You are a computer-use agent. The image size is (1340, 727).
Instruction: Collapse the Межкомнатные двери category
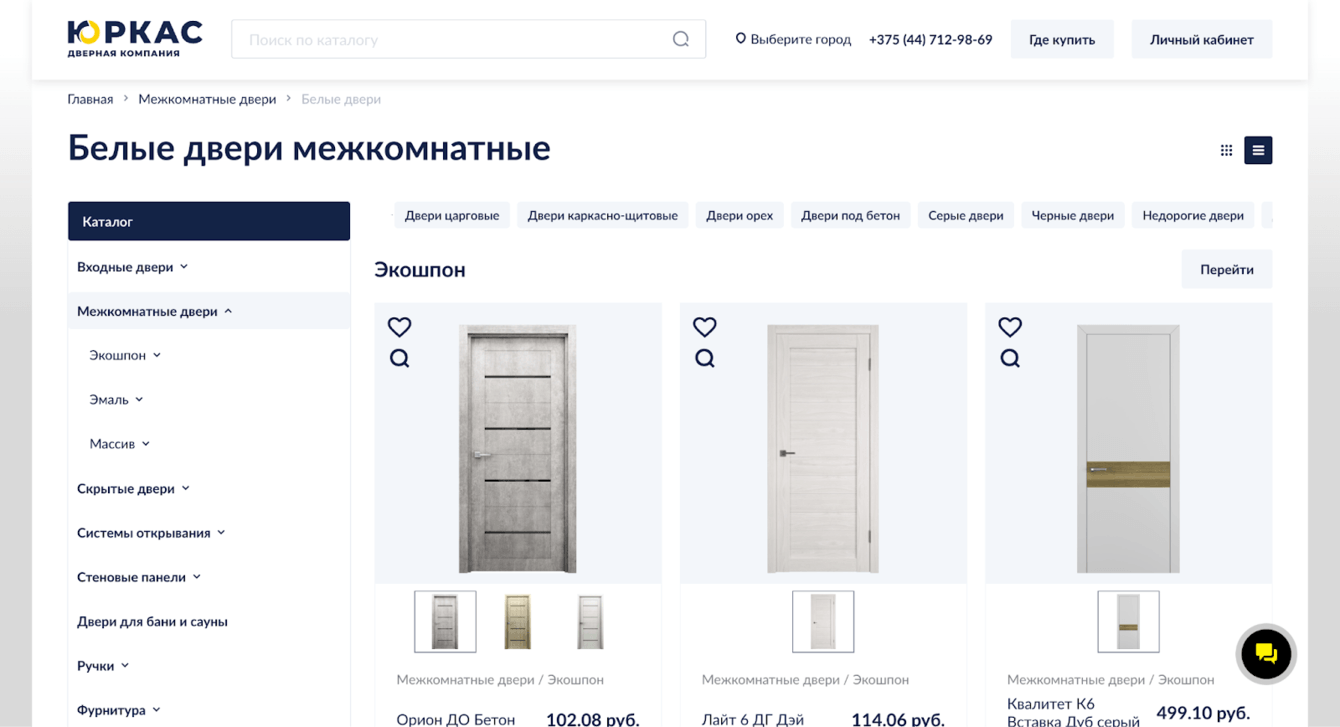(228, 311)
